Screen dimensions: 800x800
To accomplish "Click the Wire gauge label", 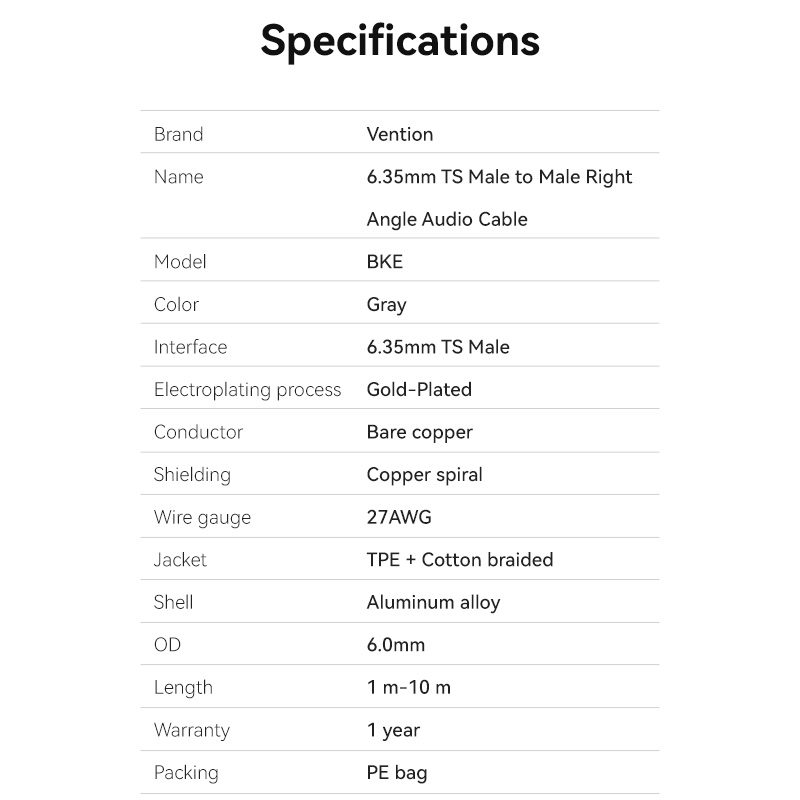I will click(202, 518).
